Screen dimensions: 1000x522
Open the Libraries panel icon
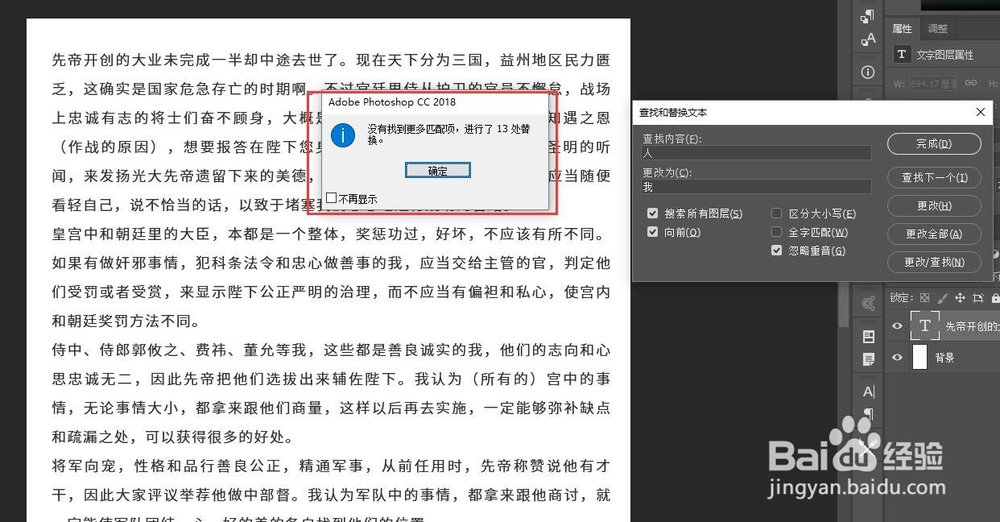tap(868, 304)
